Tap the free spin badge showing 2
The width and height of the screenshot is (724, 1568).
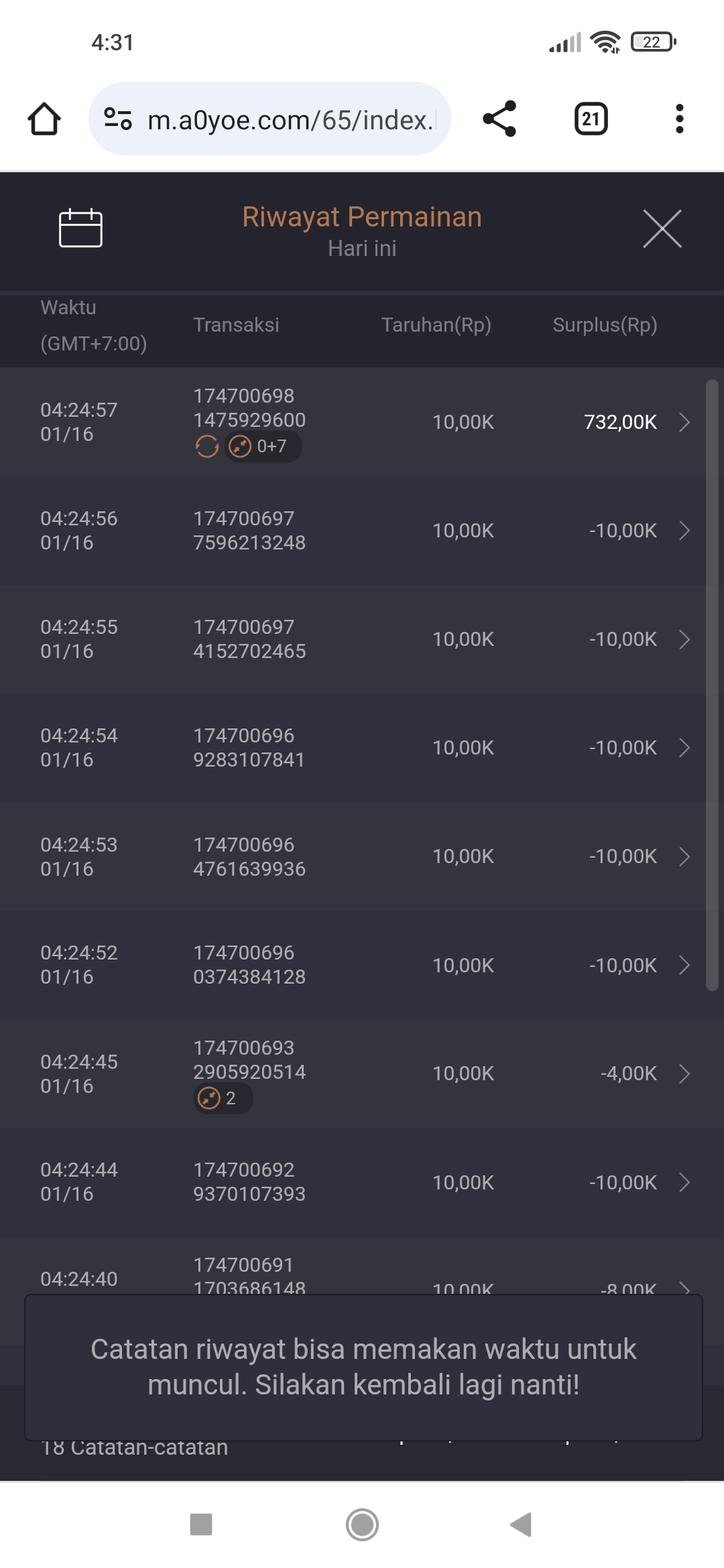click(x=223, y=1098)
